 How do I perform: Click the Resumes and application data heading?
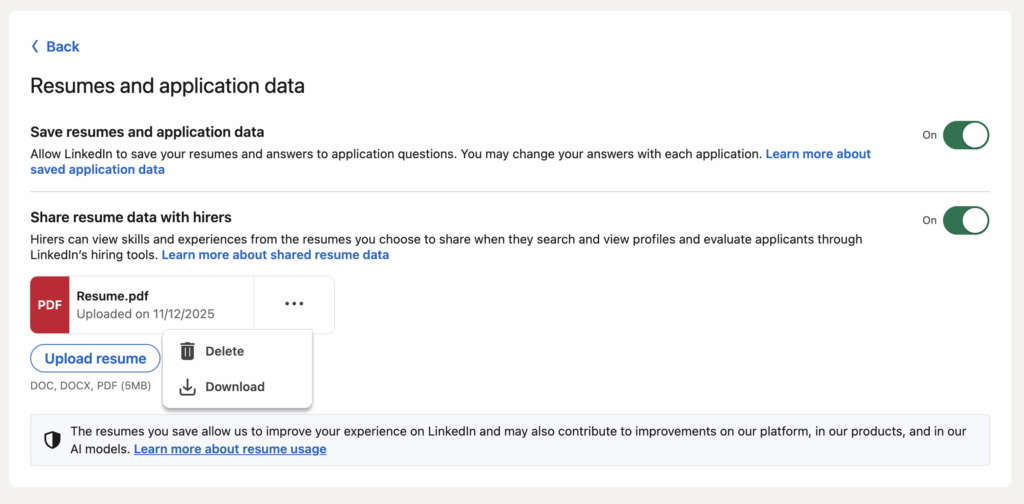[x=167, y=86]
